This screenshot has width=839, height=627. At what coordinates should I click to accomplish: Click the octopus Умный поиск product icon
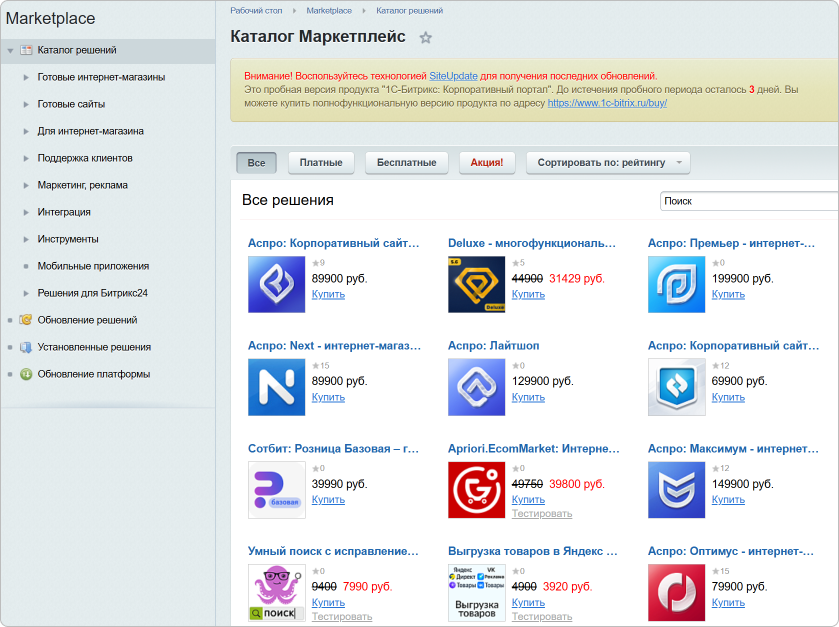point(276,592)
